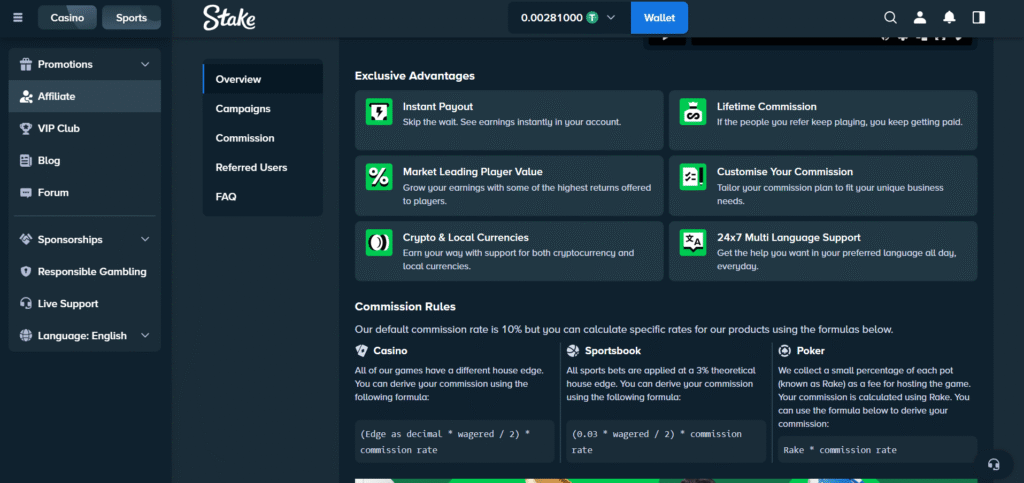Switch to Sports mode
1024x483 pixels.
(131, 18)
